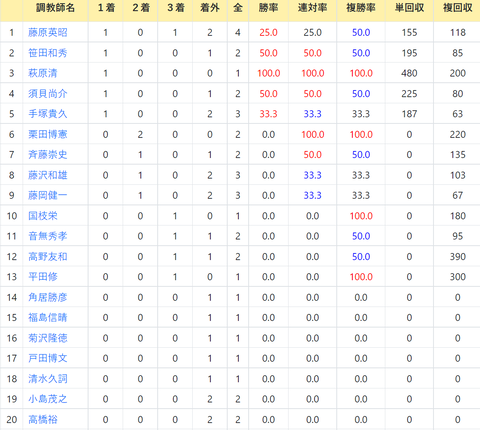The width and height of the screenshot is (480, 430).
Task: Select 勝率 value 25.0 for 藤原英昭
Action: [268, 32]
